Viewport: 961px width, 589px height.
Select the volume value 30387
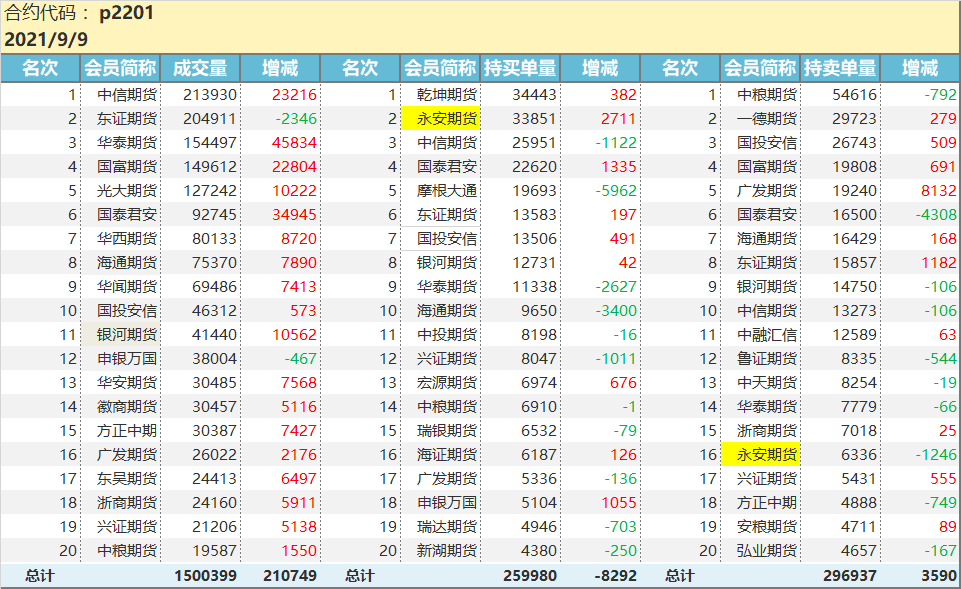[214, 431]
